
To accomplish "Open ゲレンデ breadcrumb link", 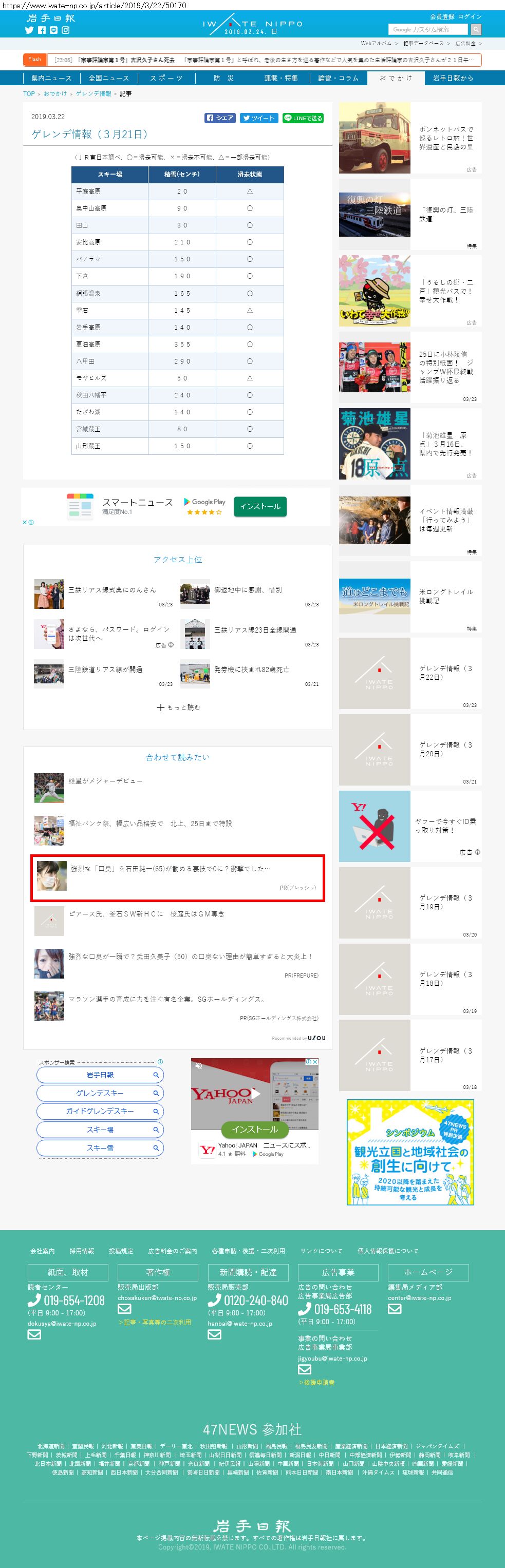I will click(93, 94).
